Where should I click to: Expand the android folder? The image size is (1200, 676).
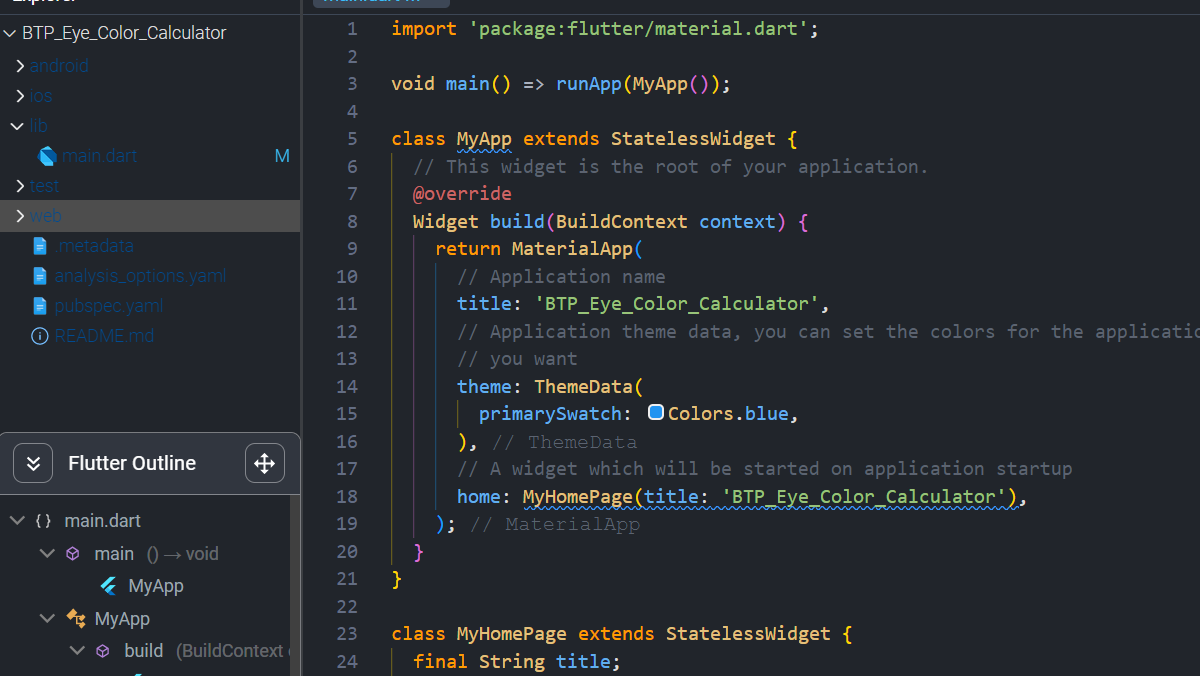tap(19, 66)
